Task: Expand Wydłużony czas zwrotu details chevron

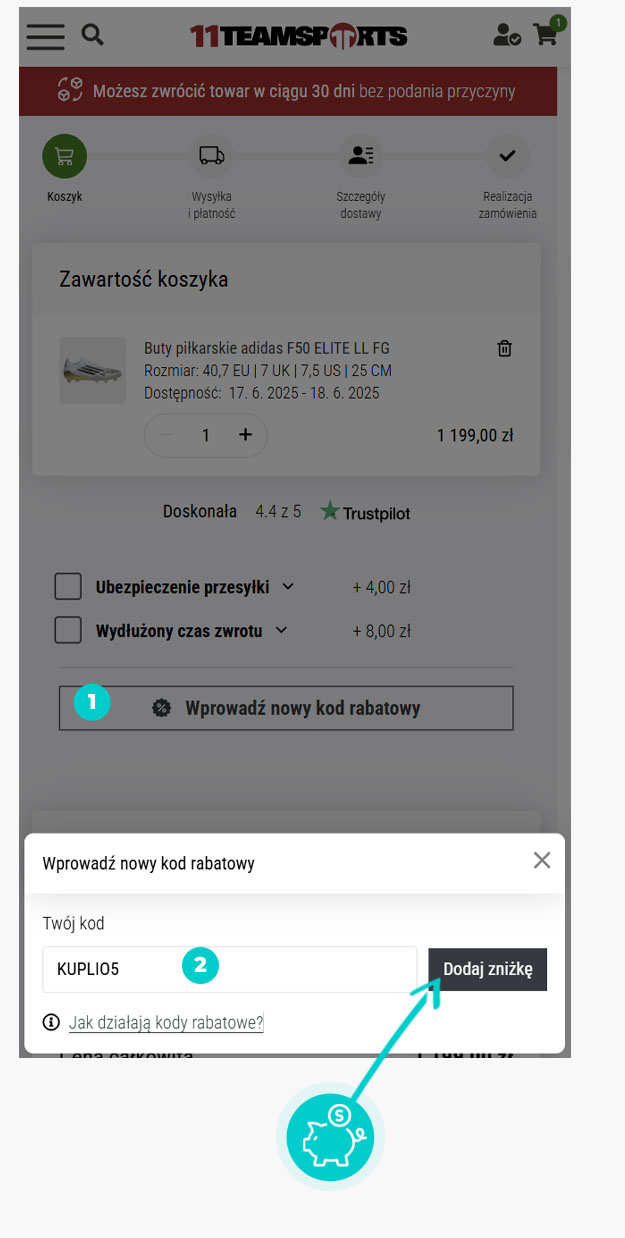Action: pos(281,630)
